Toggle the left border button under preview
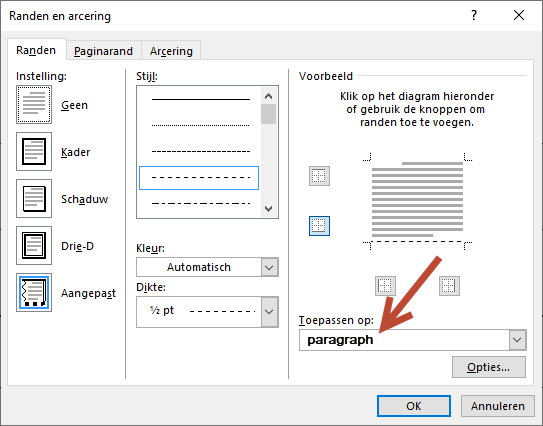Screen dimensions: 543x426 point(385,286)
